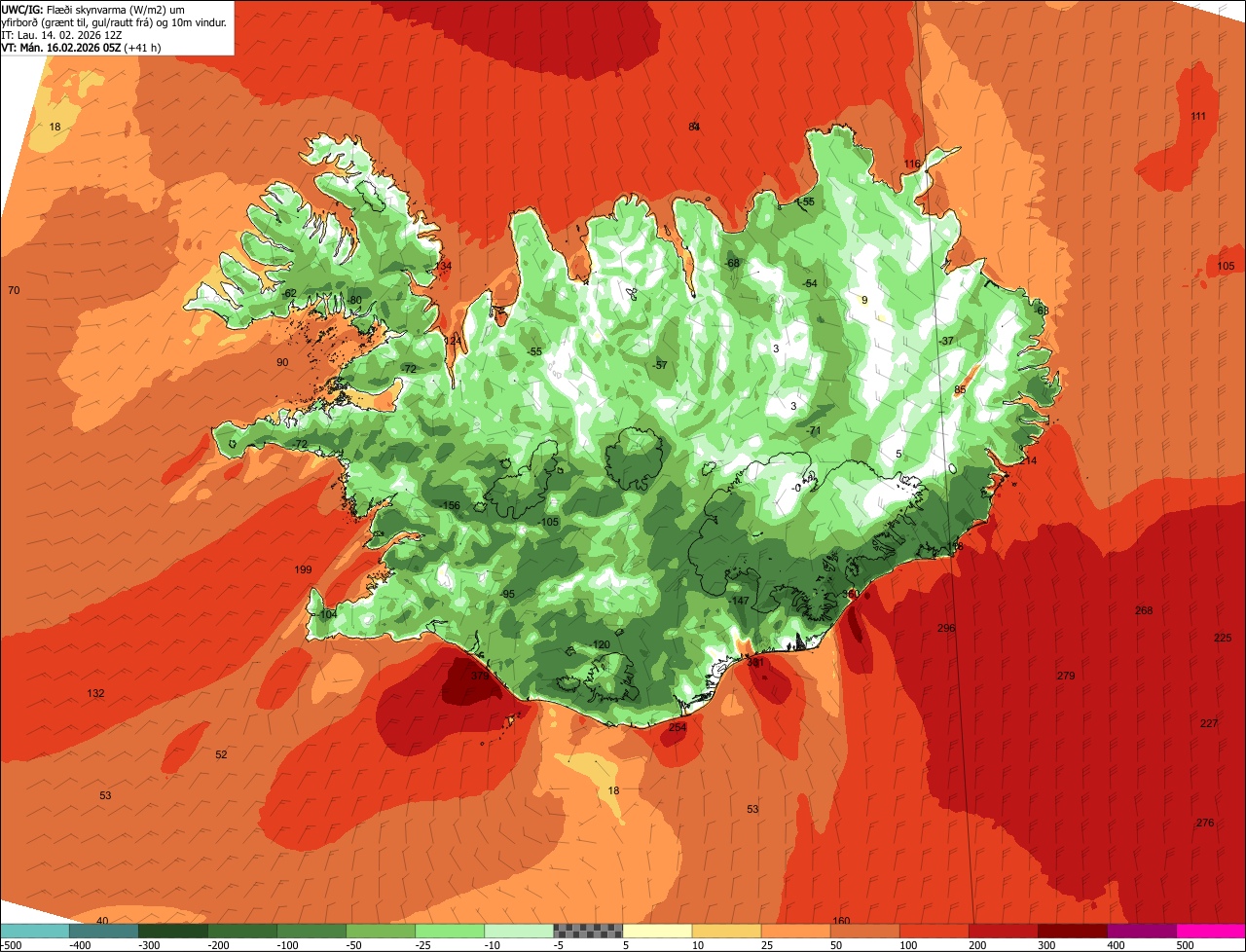1246x952 pixels.
Task: Click the map value '-68' in north Iceland
Action: pos(732,263)
